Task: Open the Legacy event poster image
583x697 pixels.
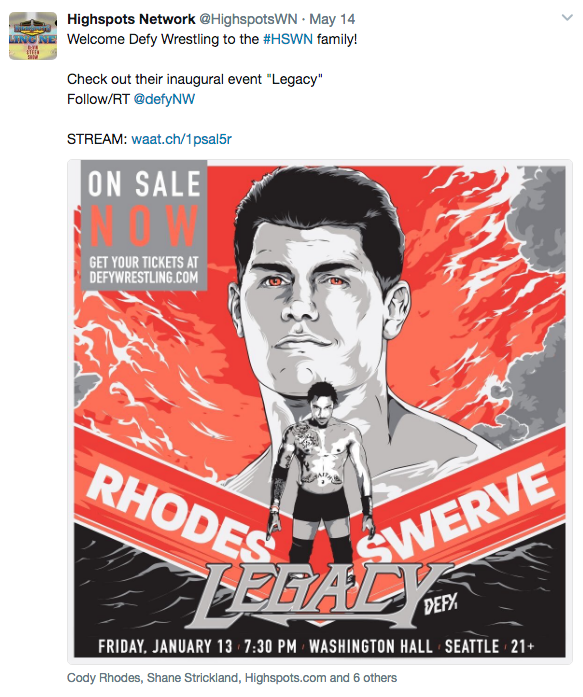Action: (x=320, y=412)
